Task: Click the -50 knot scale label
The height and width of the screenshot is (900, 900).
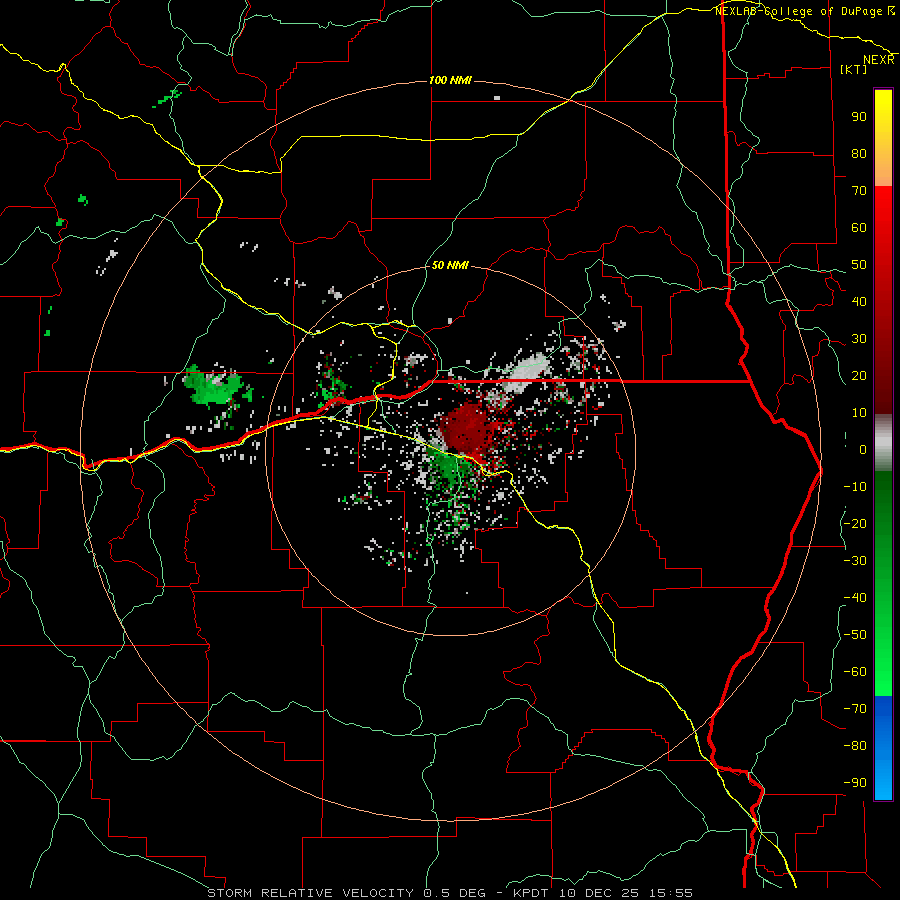Action: [855, 635]
